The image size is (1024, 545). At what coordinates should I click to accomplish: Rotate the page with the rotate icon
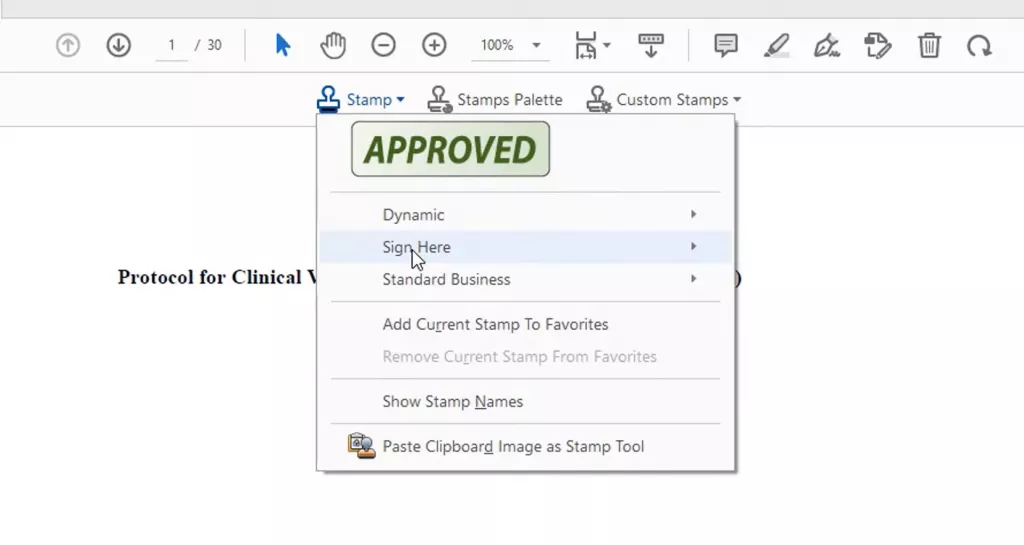coord(980,46)
